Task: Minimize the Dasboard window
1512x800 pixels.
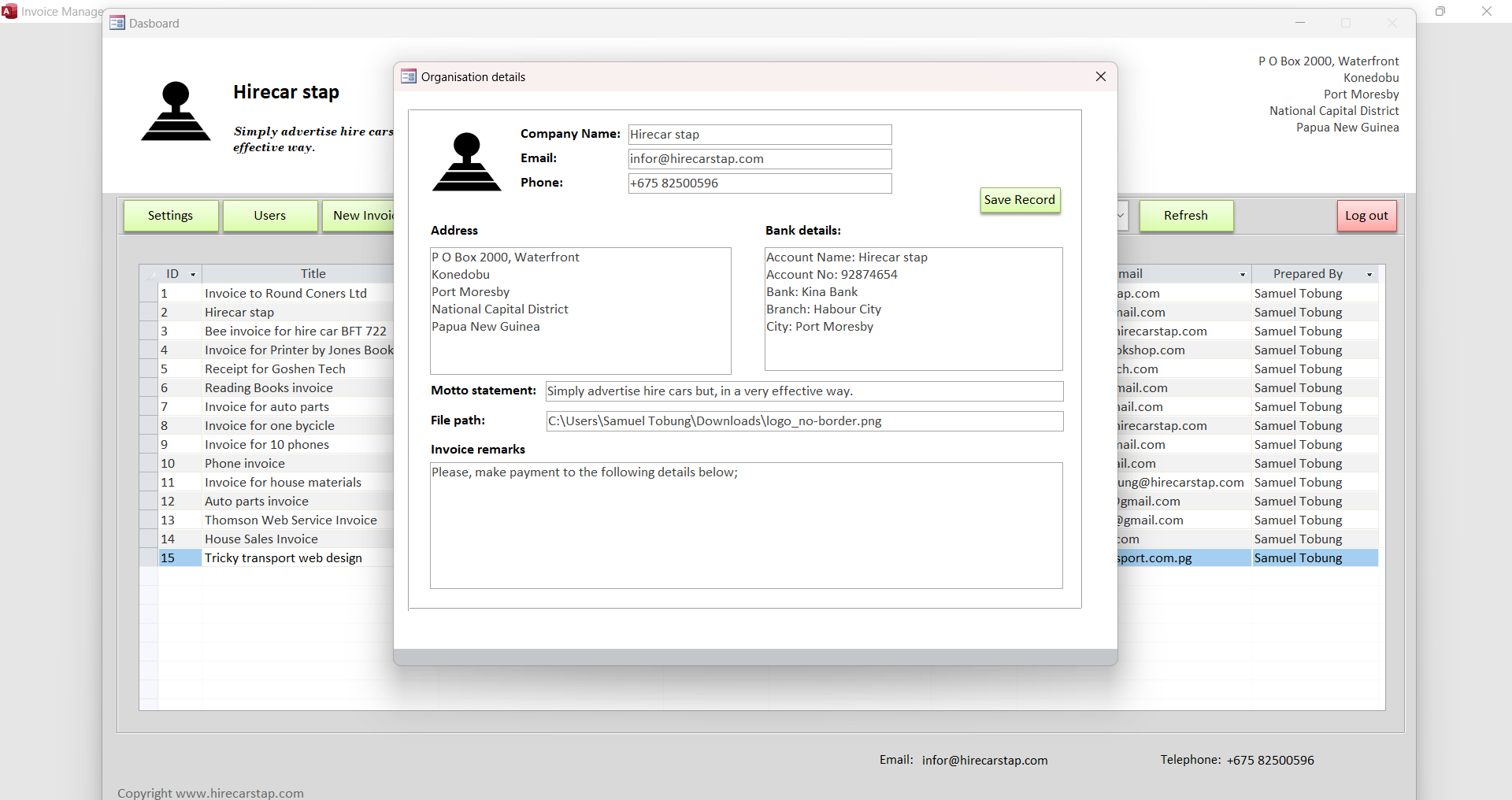Action: click(x=1300, y=23)
